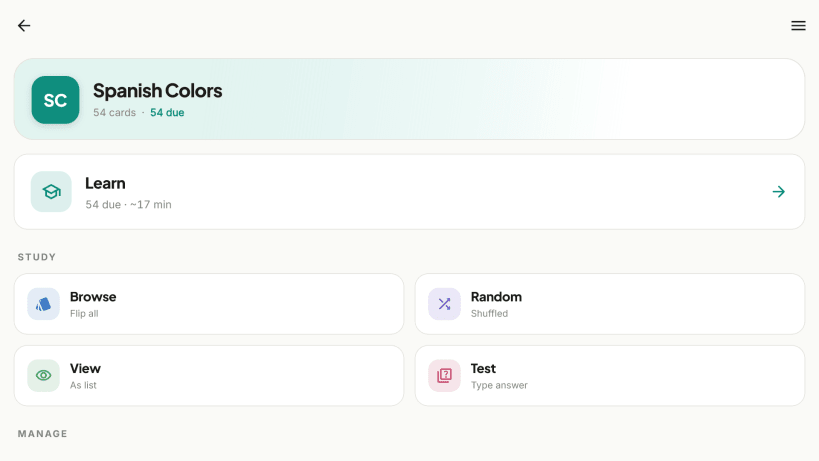Tap the Learn arrow on the right
The height and width of the screenshot is (461, 819).
779,192
